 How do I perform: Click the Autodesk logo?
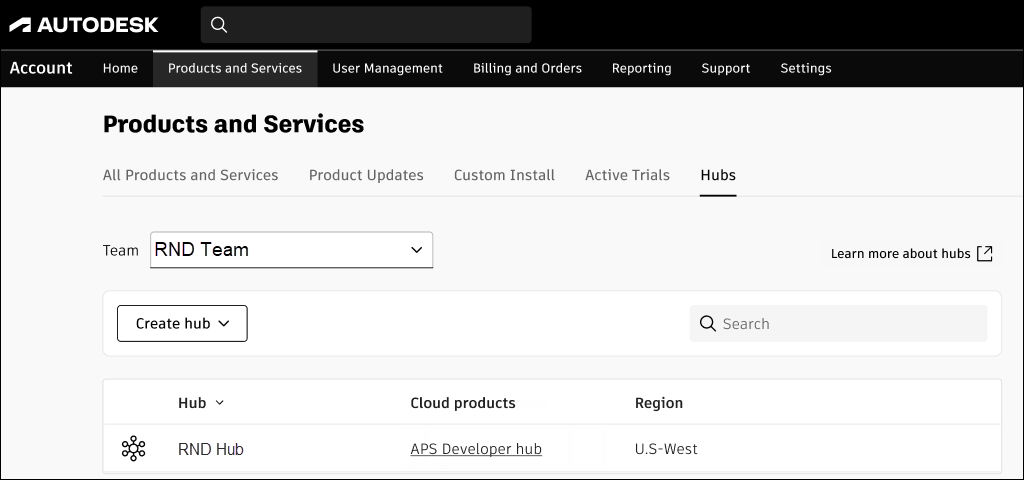pyautogui.click(x=84, y=25)
